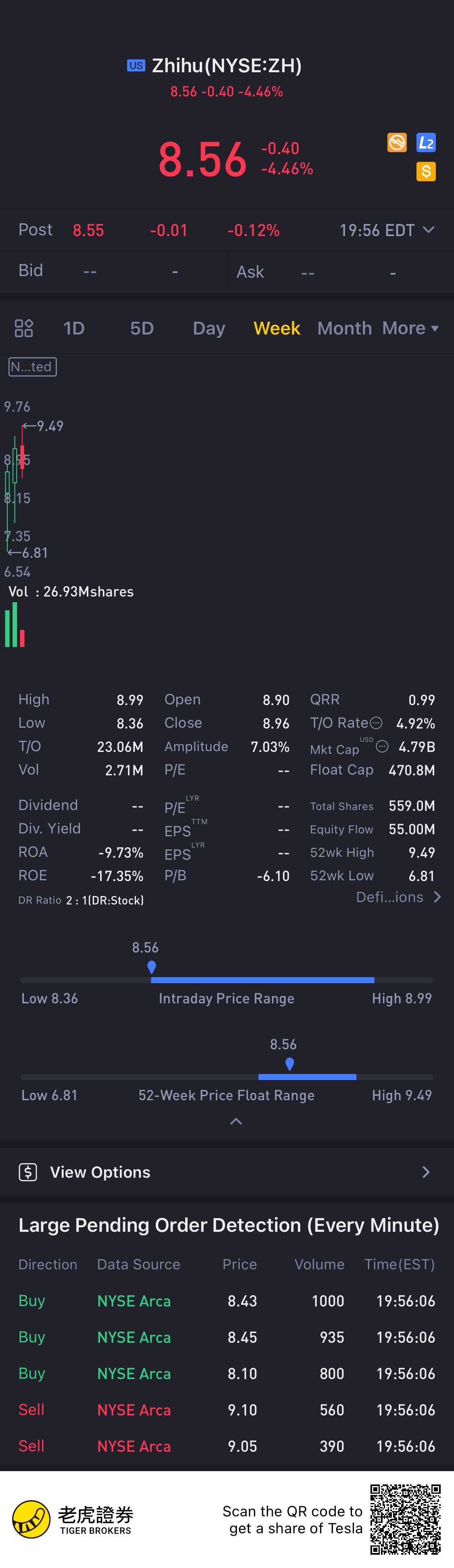Collapse the stock details with up chevron
The width and height of the screenshot is (454, 1568).
tap(236, 1121)
